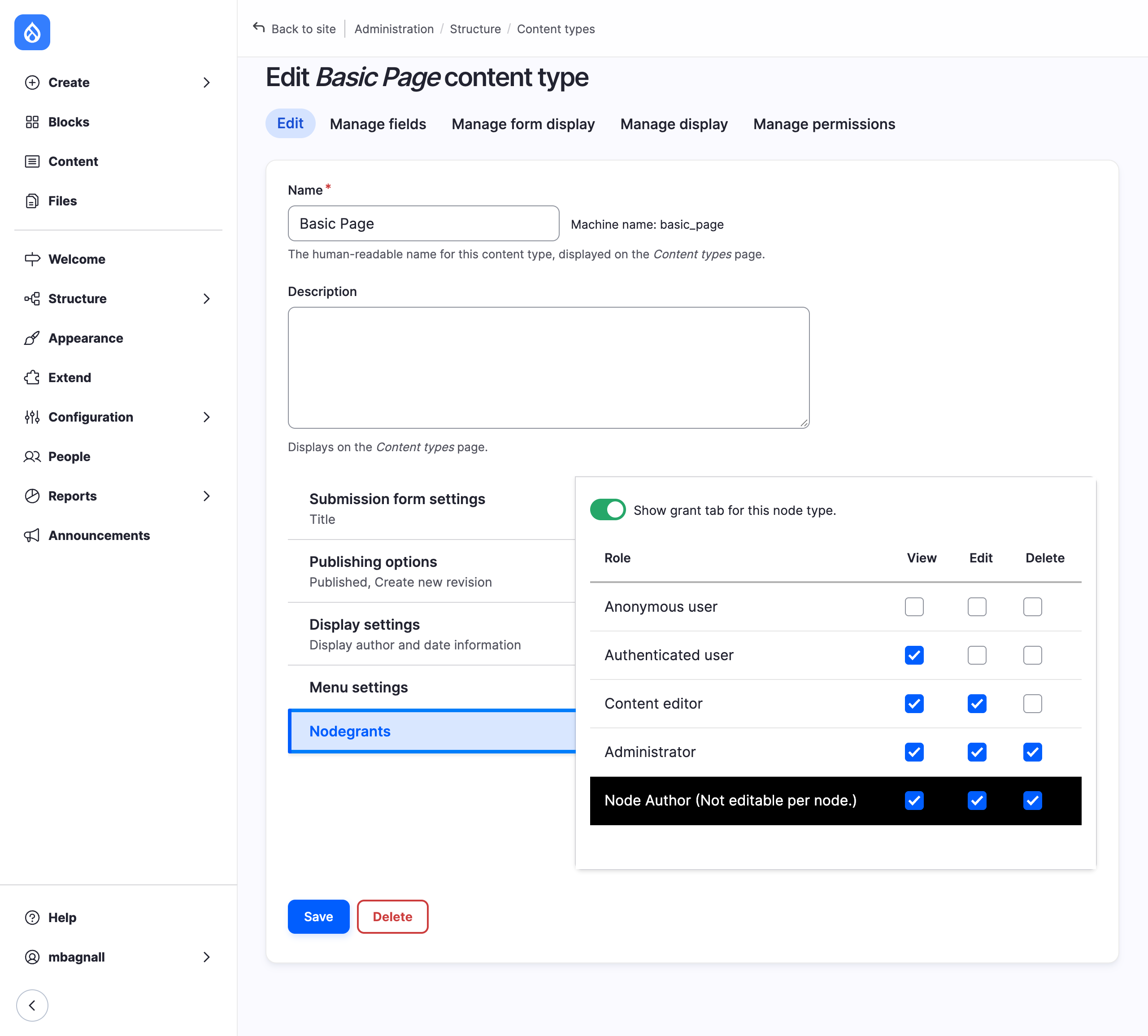Click the Extend puzzle piece icon
1148x1036 pixels.
coord(32,378)
